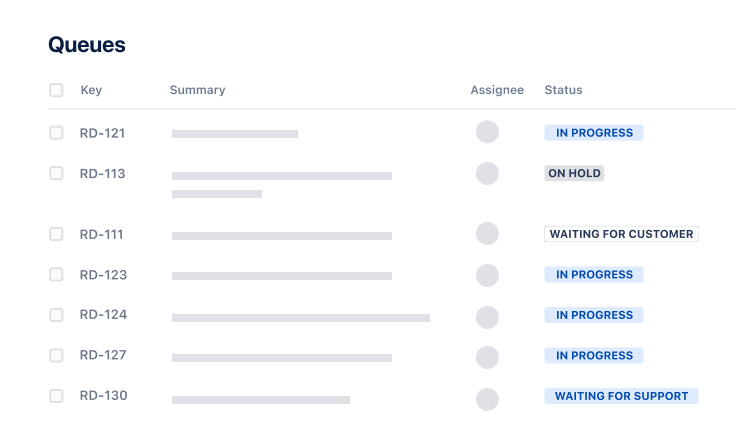
Task: Select the checkbox next to RD-111
Action: (56, 234)
